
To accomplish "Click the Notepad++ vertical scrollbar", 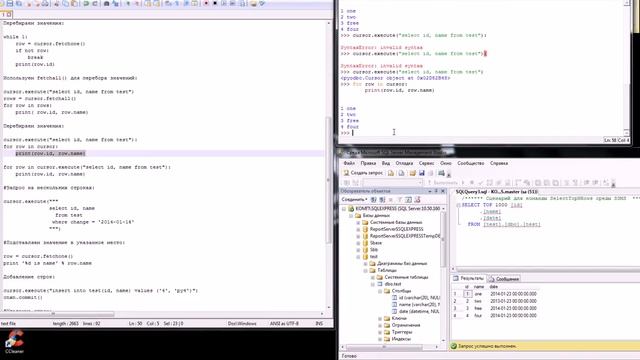I will click(329, 165).
